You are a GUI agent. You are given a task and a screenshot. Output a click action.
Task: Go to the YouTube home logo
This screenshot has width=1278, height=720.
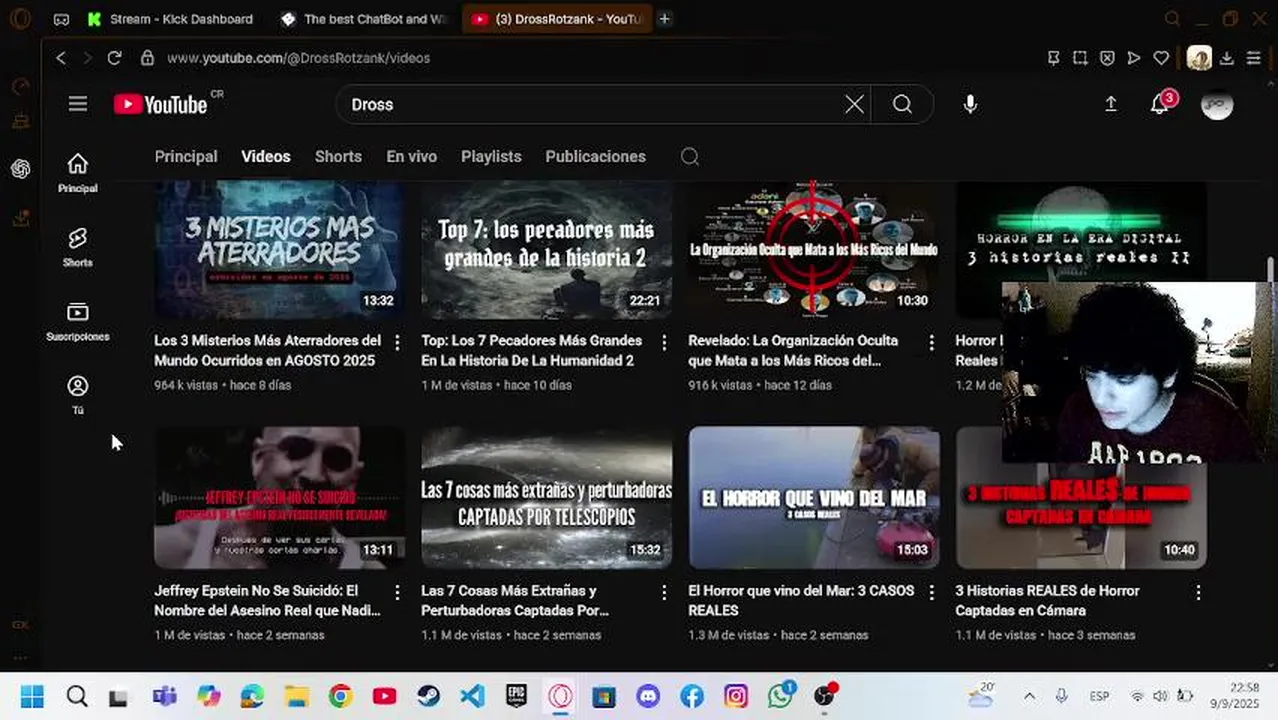coord(161,104)
